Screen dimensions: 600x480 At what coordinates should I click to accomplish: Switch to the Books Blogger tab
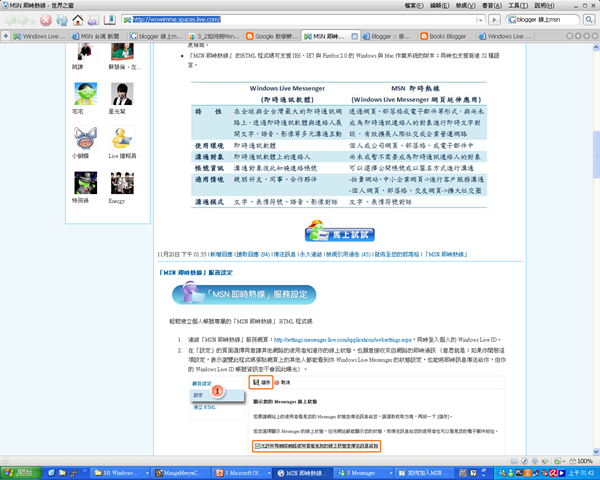[x=446, y=36]
